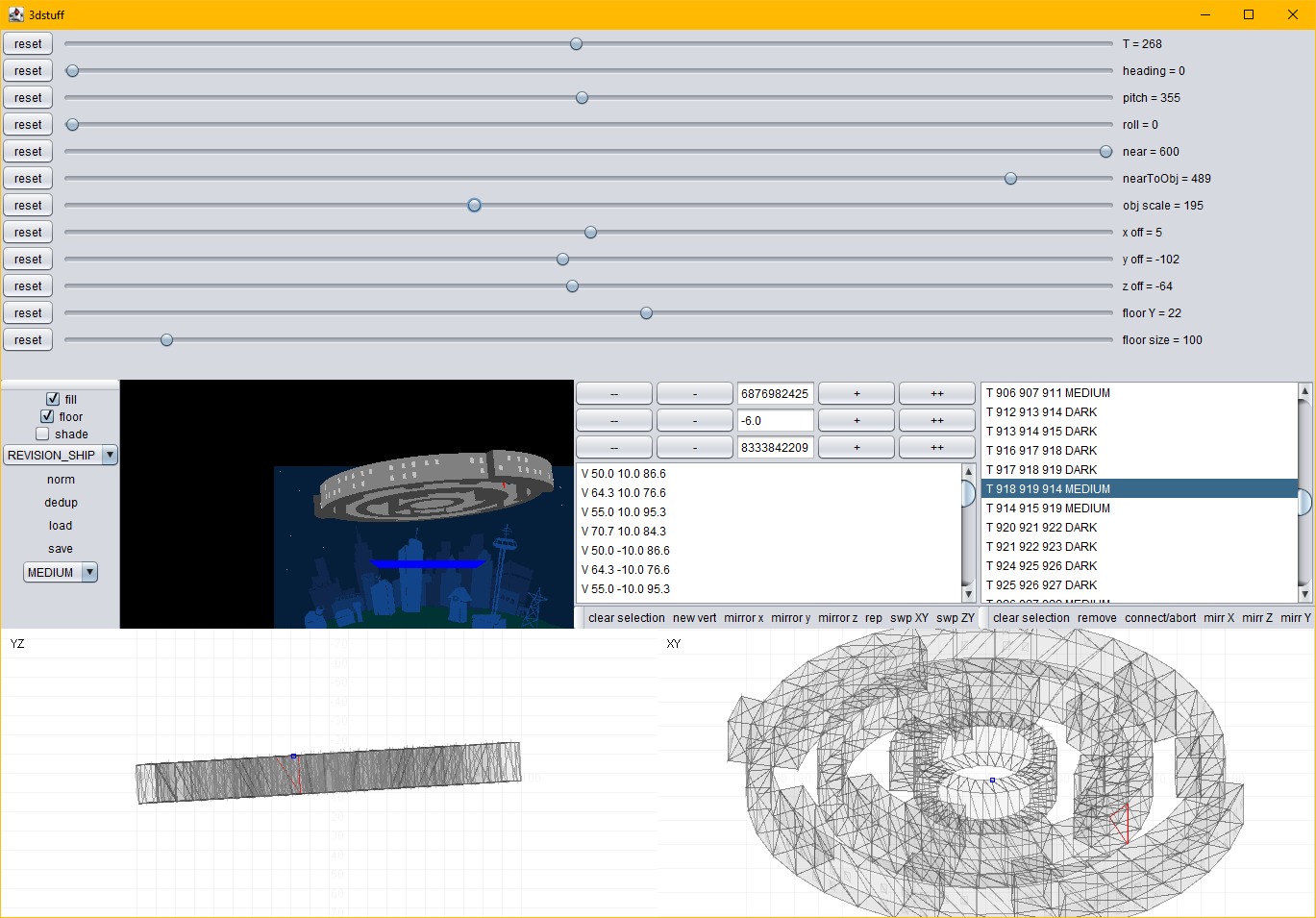Image resolution: width=1316 pixels, height=918 pixels.
Task: Reset the floor size value
Action: pyautogui.click(x=28, y=340)
